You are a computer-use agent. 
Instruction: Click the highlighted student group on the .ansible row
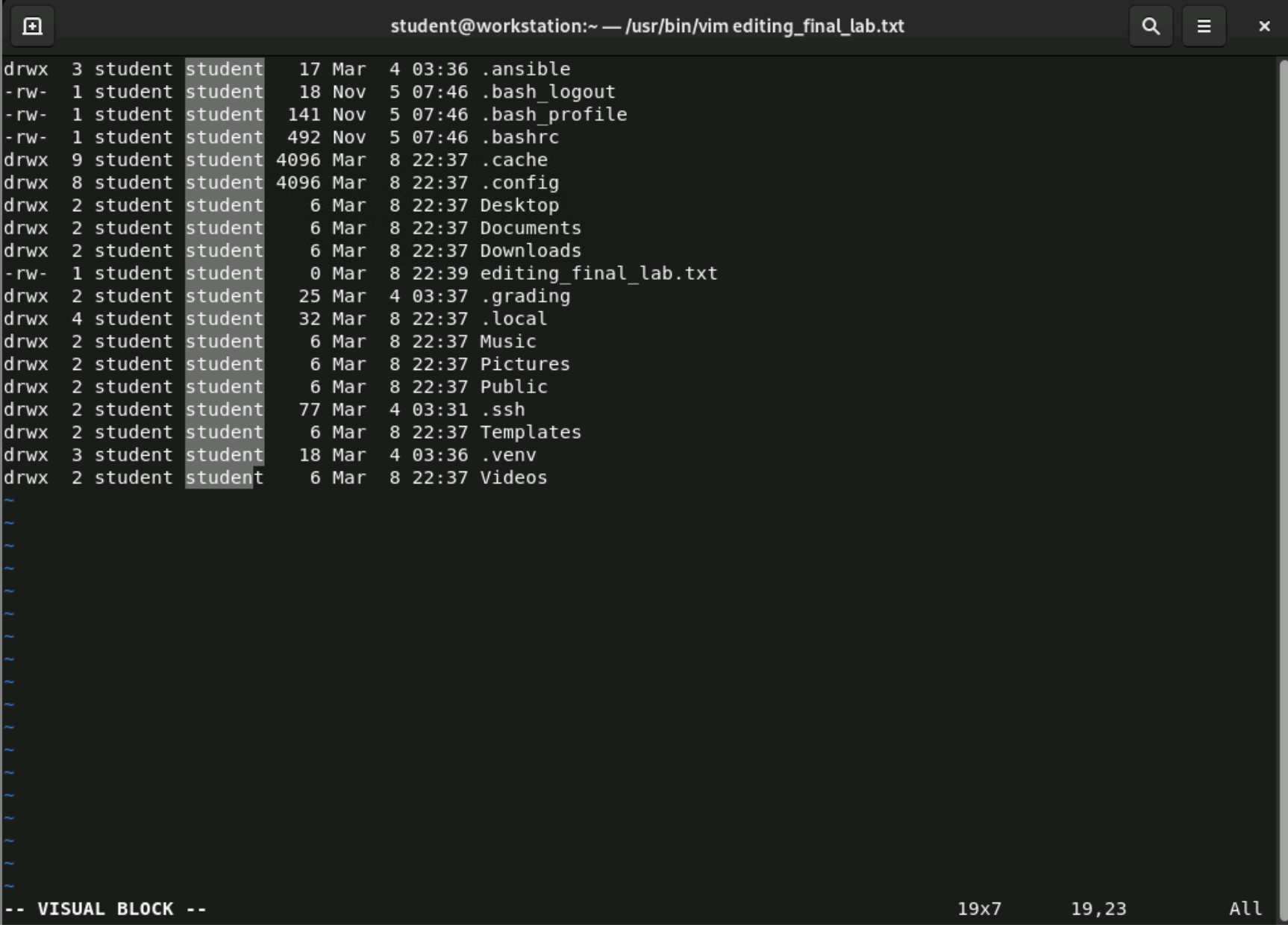pos(225,69)
